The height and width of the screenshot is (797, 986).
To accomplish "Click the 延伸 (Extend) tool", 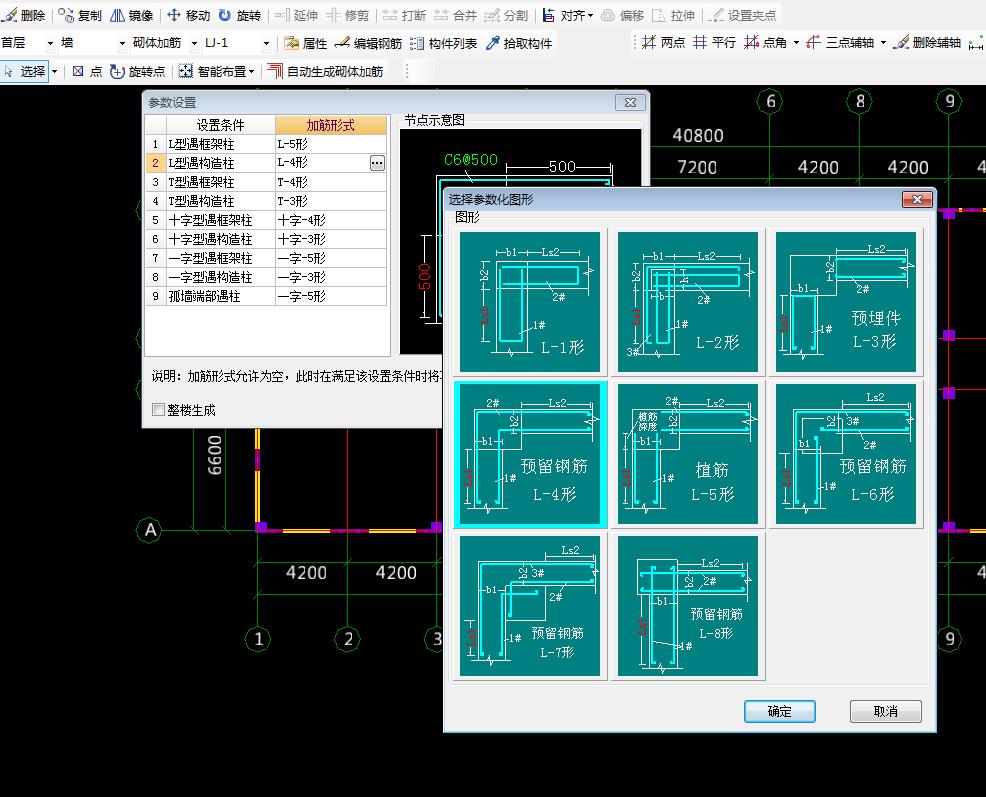I will (297, 15).
